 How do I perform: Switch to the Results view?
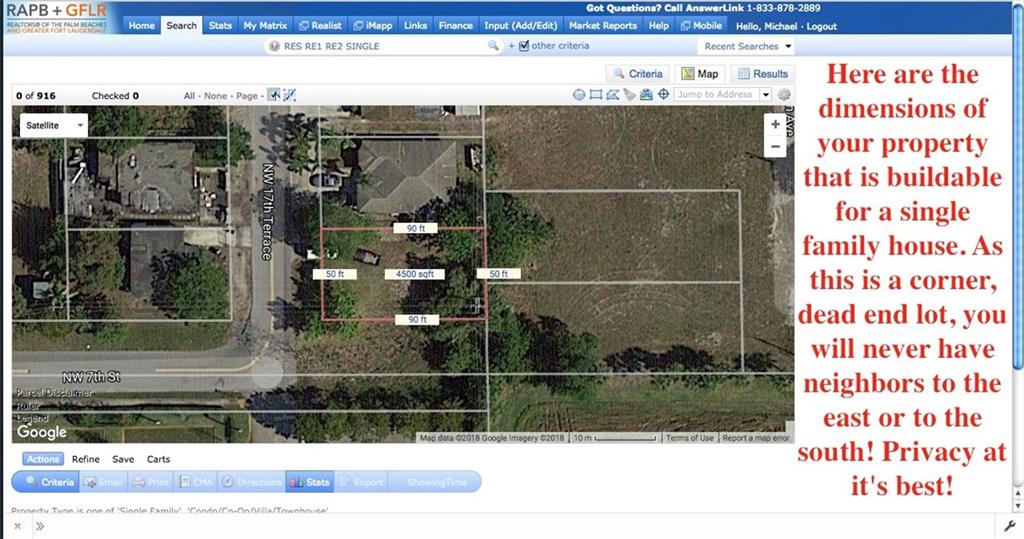click(x=762, y=74)
